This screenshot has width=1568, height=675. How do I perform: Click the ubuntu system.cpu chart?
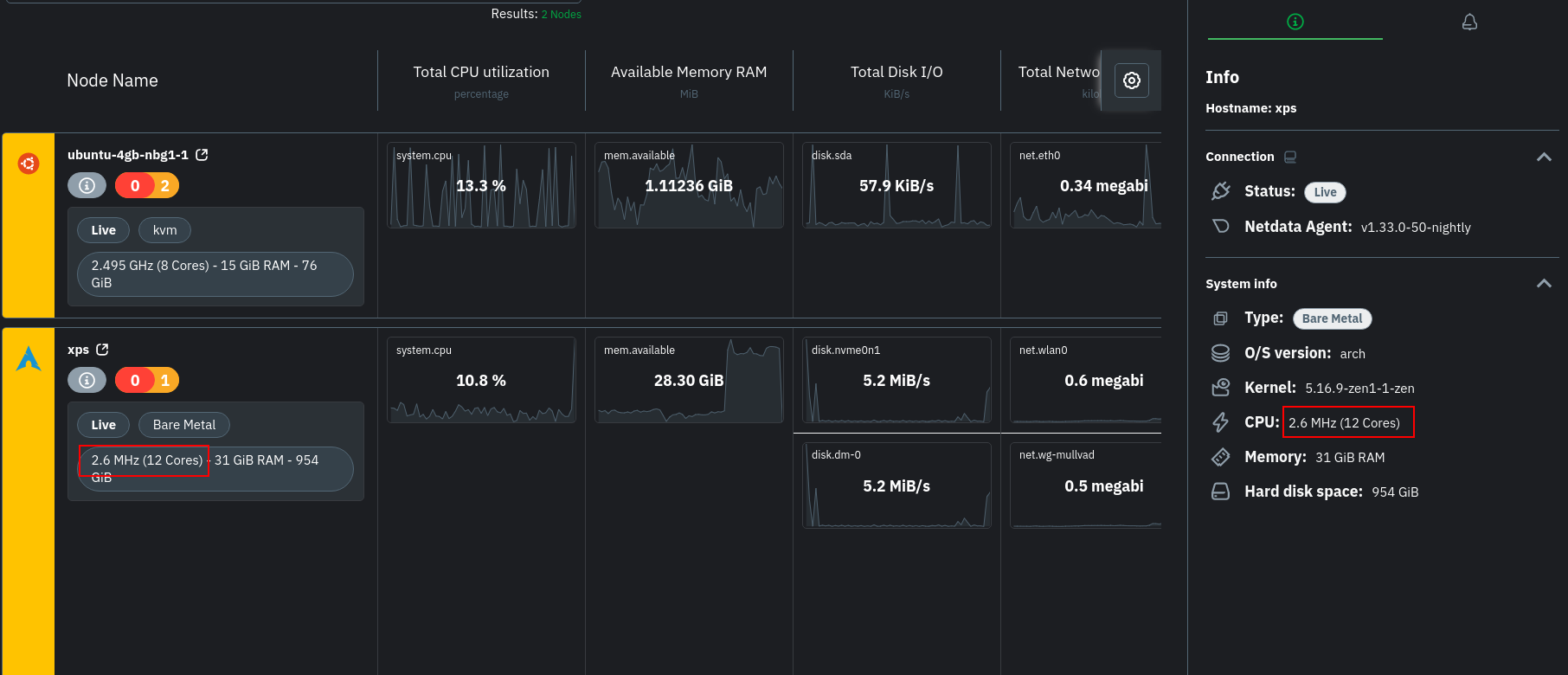tap(481, 185)
